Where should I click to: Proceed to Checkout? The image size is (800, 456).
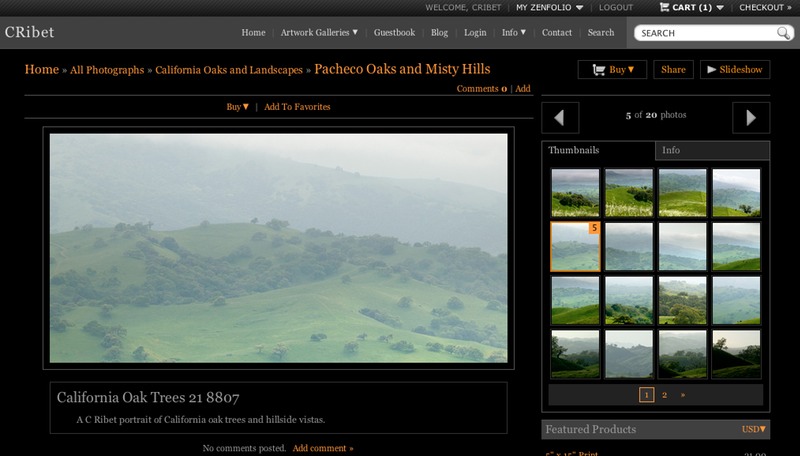pyautogui.click(x=765, y=7)
